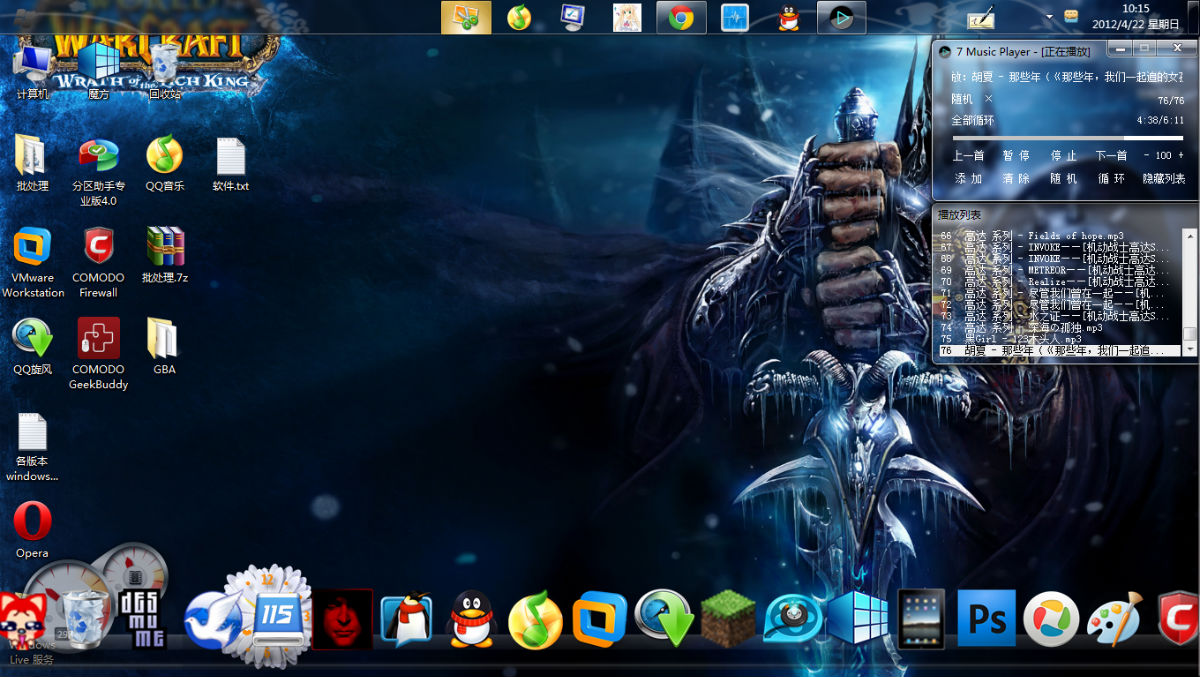Click the QQ Music icon in the bottom dock

click(x=535, y=618)
